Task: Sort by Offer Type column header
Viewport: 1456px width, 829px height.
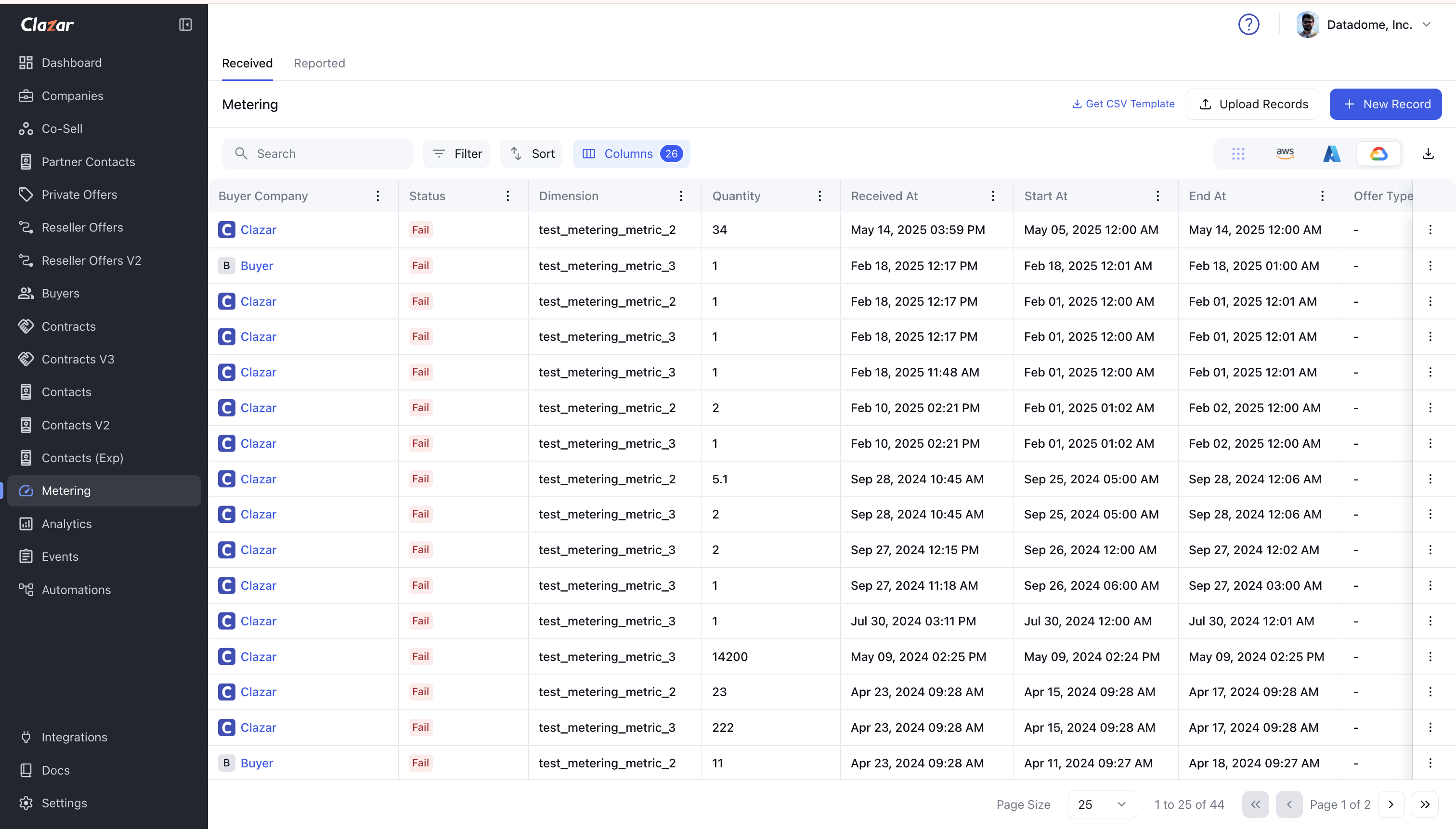Action: pos(1382,196)
